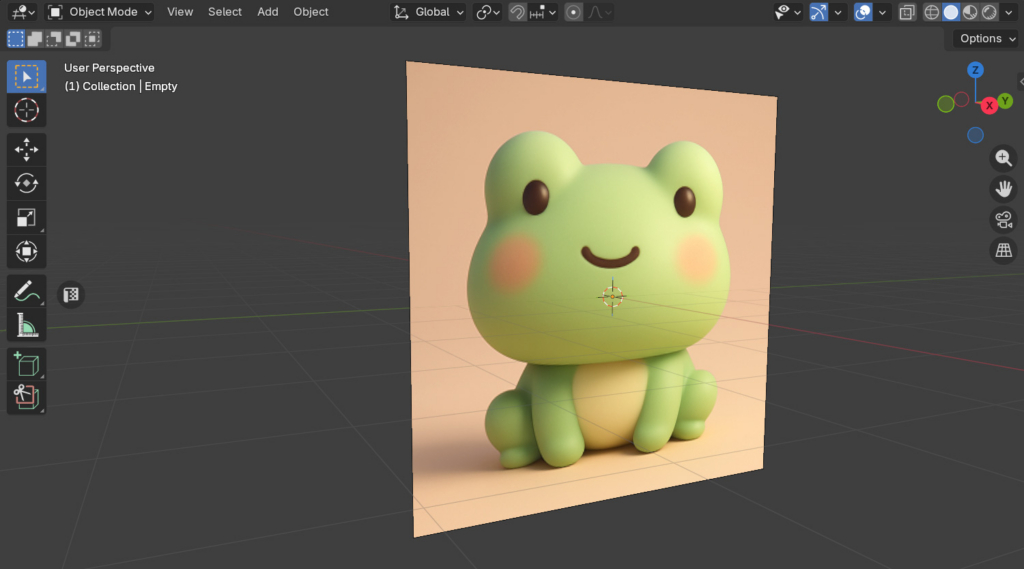This screenshot has width=1024, height=569.
Task: Switch perspective/orthographic with grid icon
Action: (x=1003, y=250)
